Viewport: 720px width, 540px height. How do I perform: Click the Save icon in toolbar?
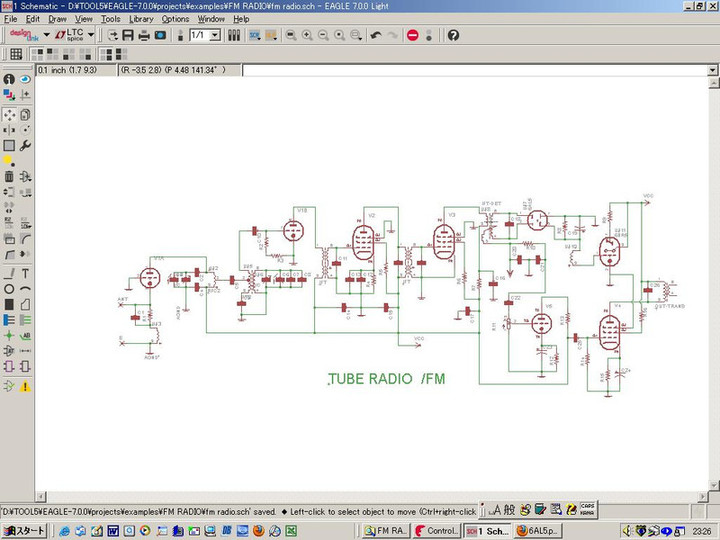pos(128,35)
